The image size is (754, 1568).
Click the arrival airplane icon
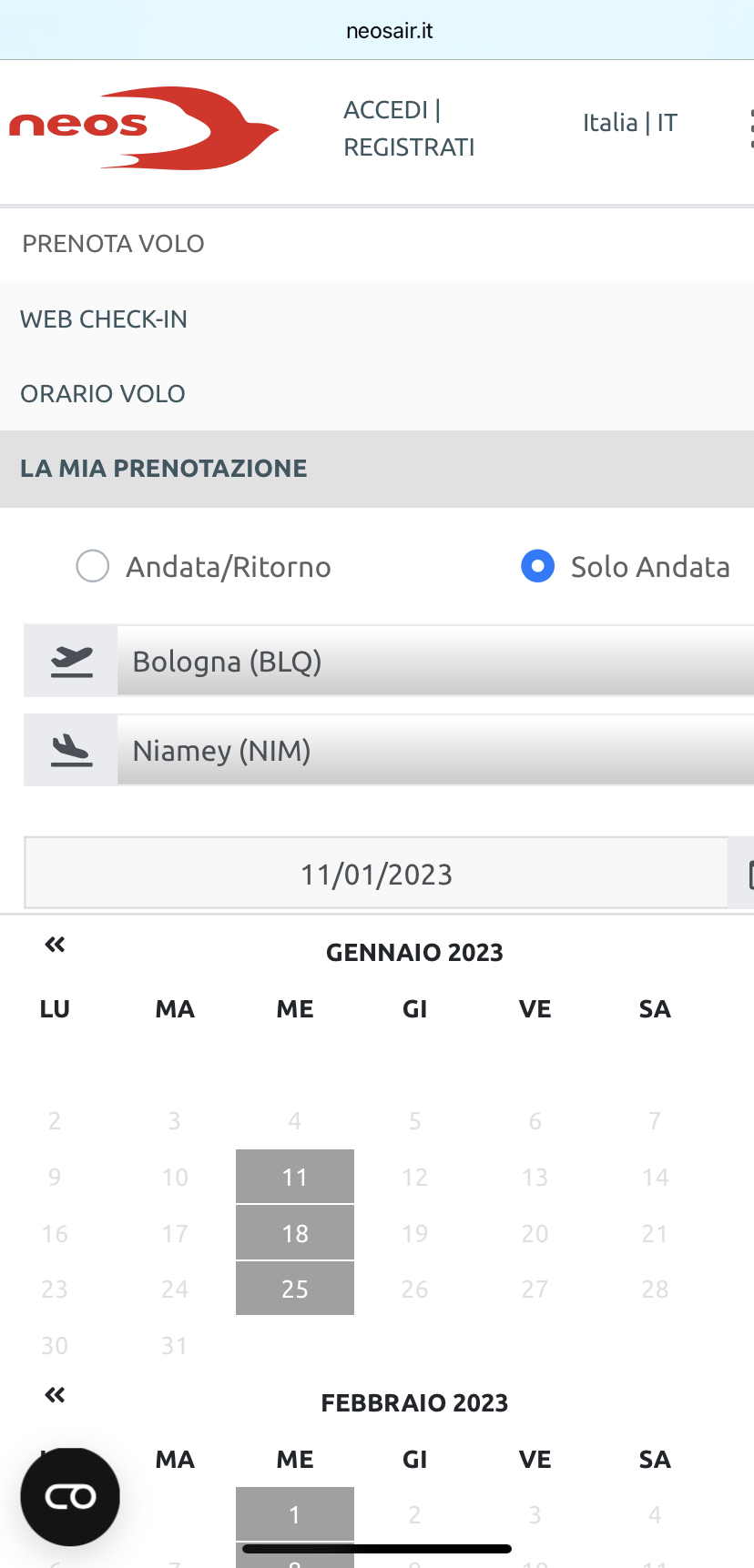coord(71,751)
